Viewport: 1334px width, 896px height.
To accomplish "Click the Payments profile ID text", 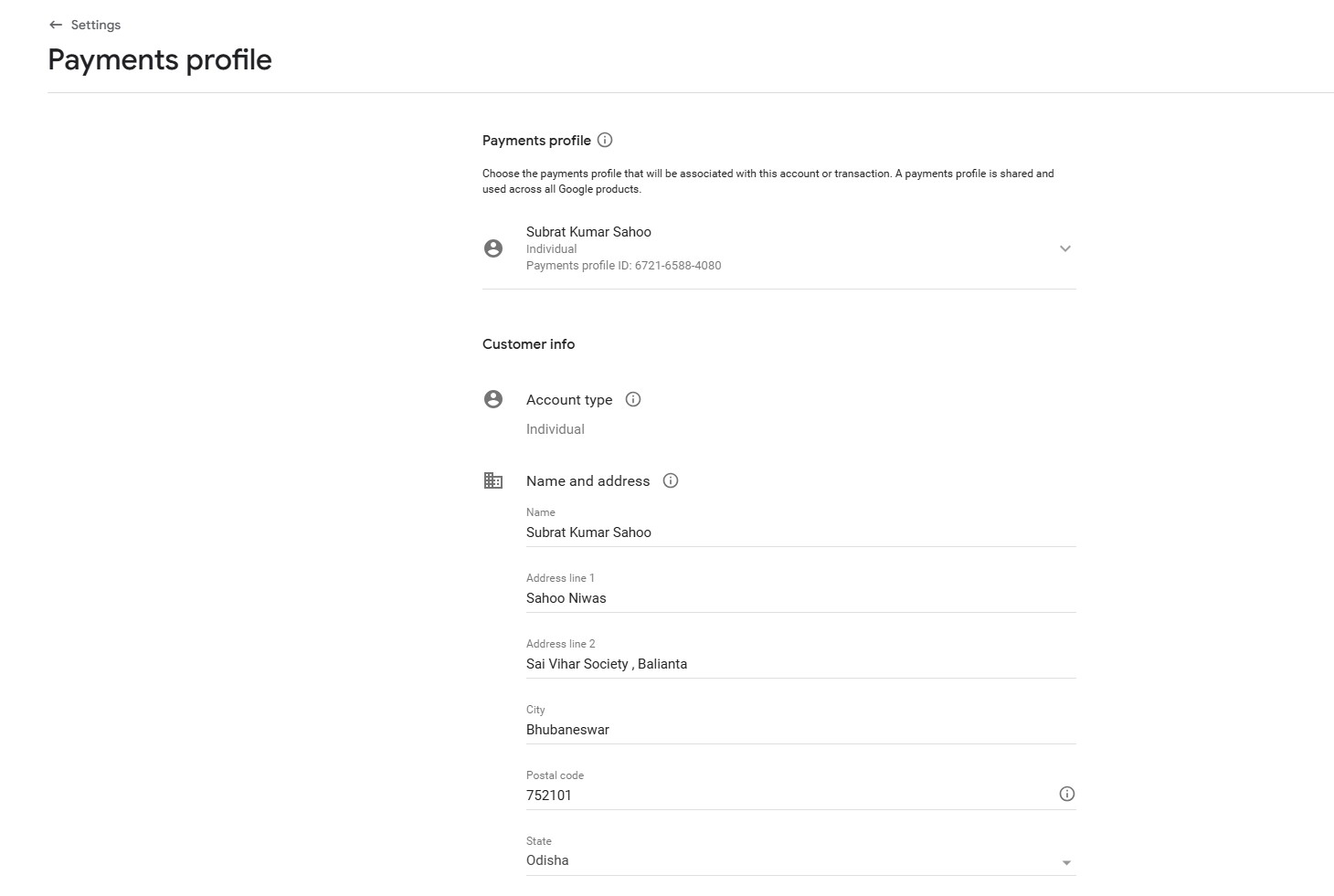I will (x=623, y=266).
